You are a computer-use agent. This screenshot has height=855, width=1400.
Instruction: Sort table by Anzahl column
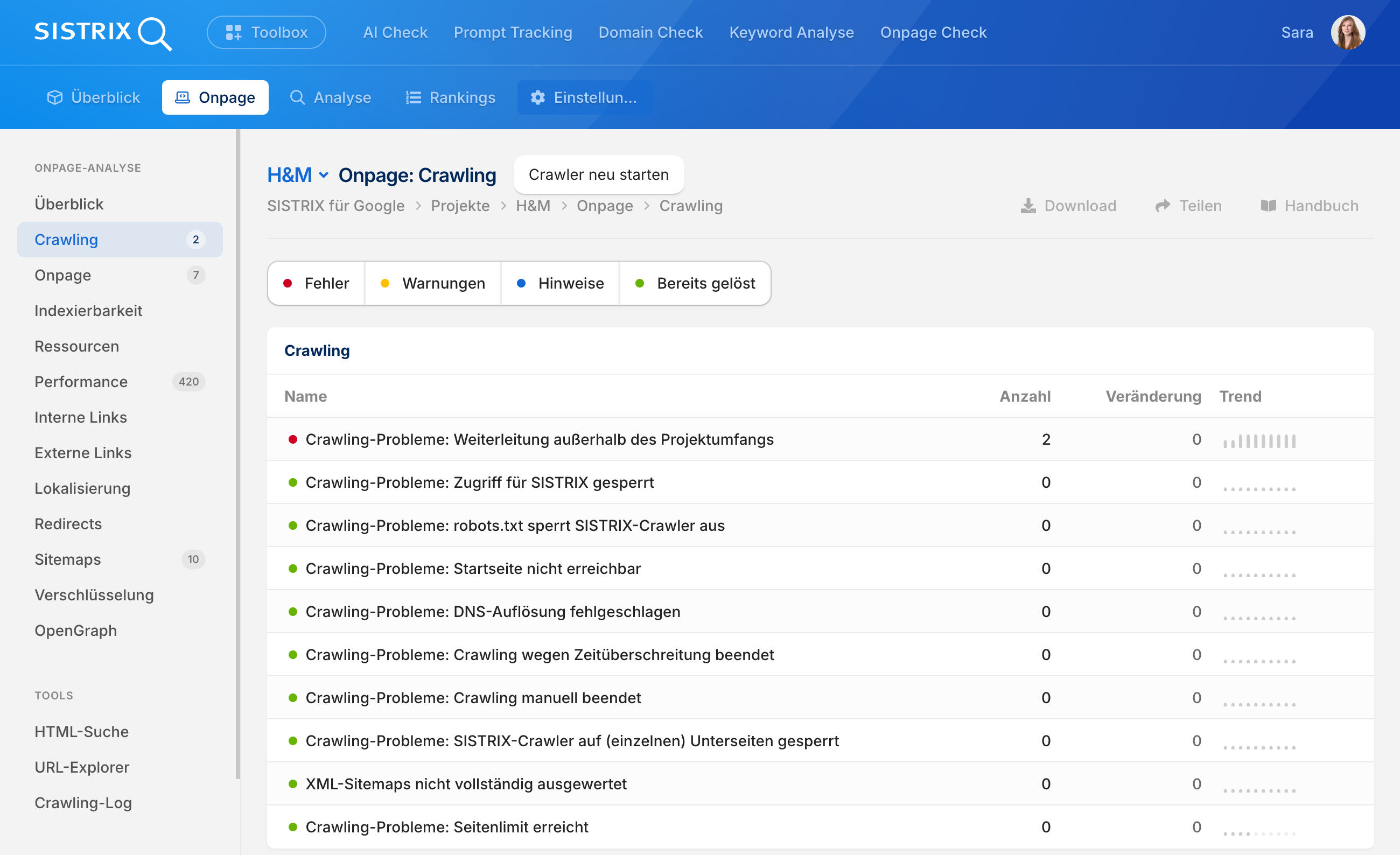tap(1025, 396)
